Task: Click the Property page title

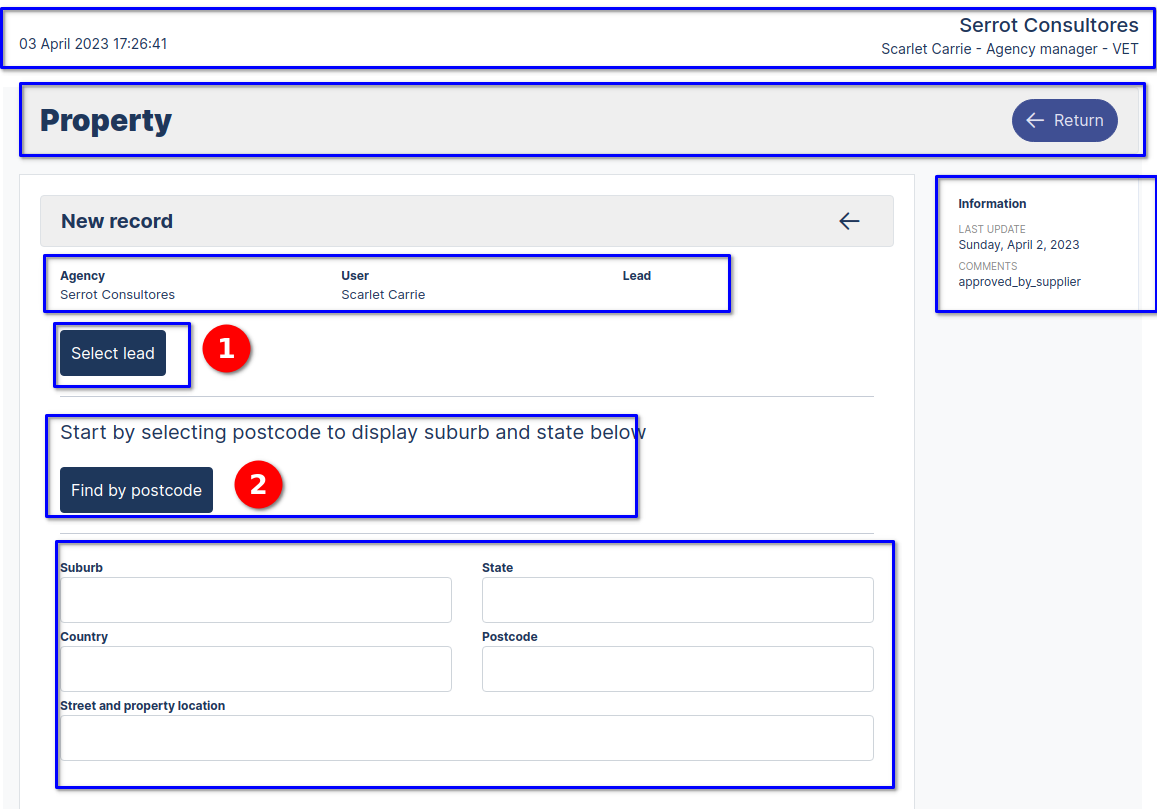Action: [105, 120]
